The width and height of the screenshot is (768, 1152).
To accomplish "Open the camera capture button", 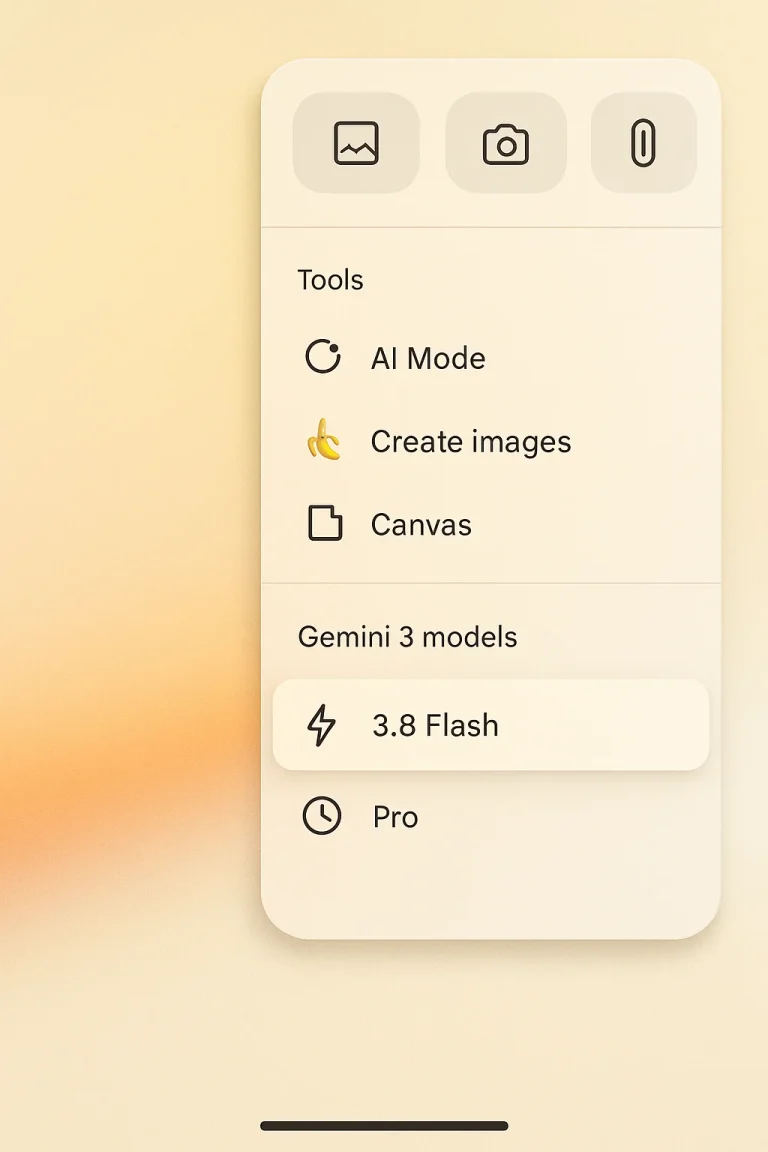I will pos(506,143).
